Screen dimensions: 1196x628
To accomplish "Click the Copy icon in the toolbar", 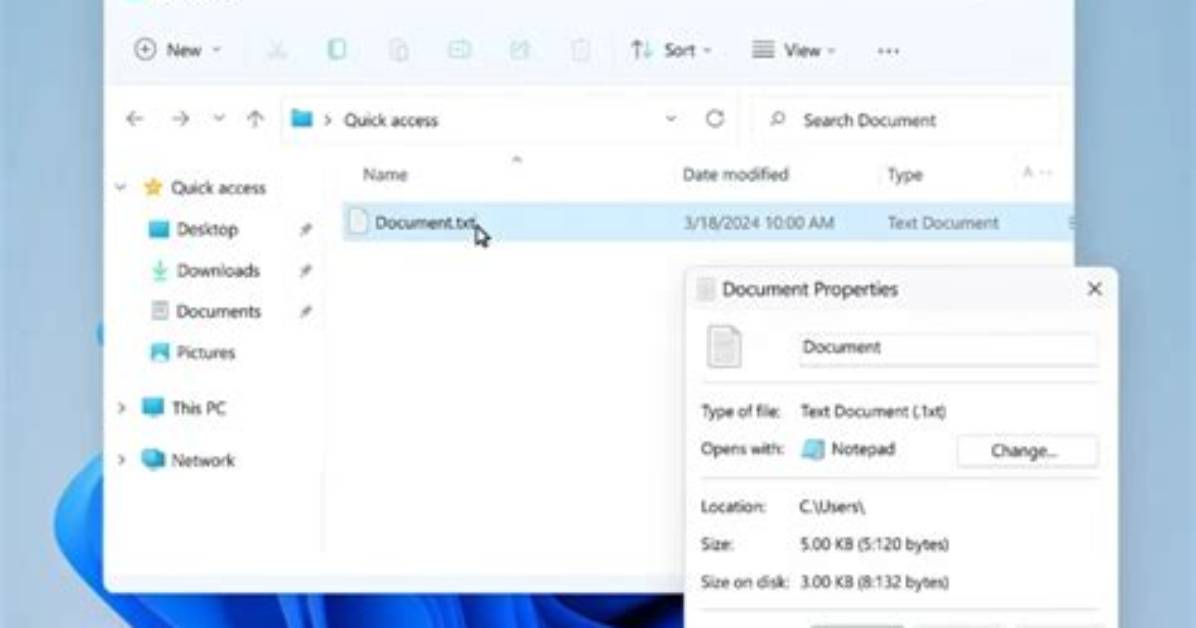I will 337,50.
